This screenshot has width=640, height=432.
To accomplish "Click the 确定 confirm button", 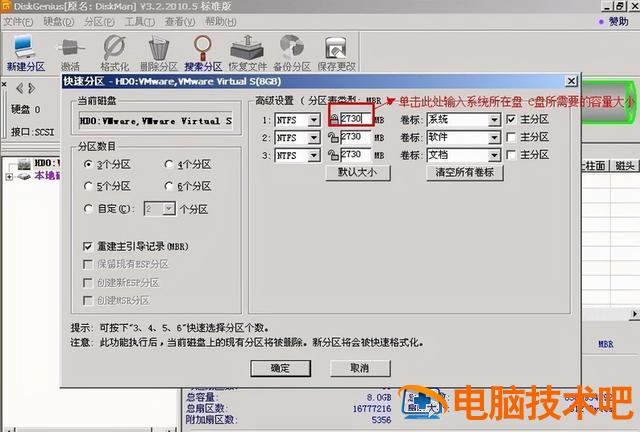I will pyautogui.click(x=280, y=368).
